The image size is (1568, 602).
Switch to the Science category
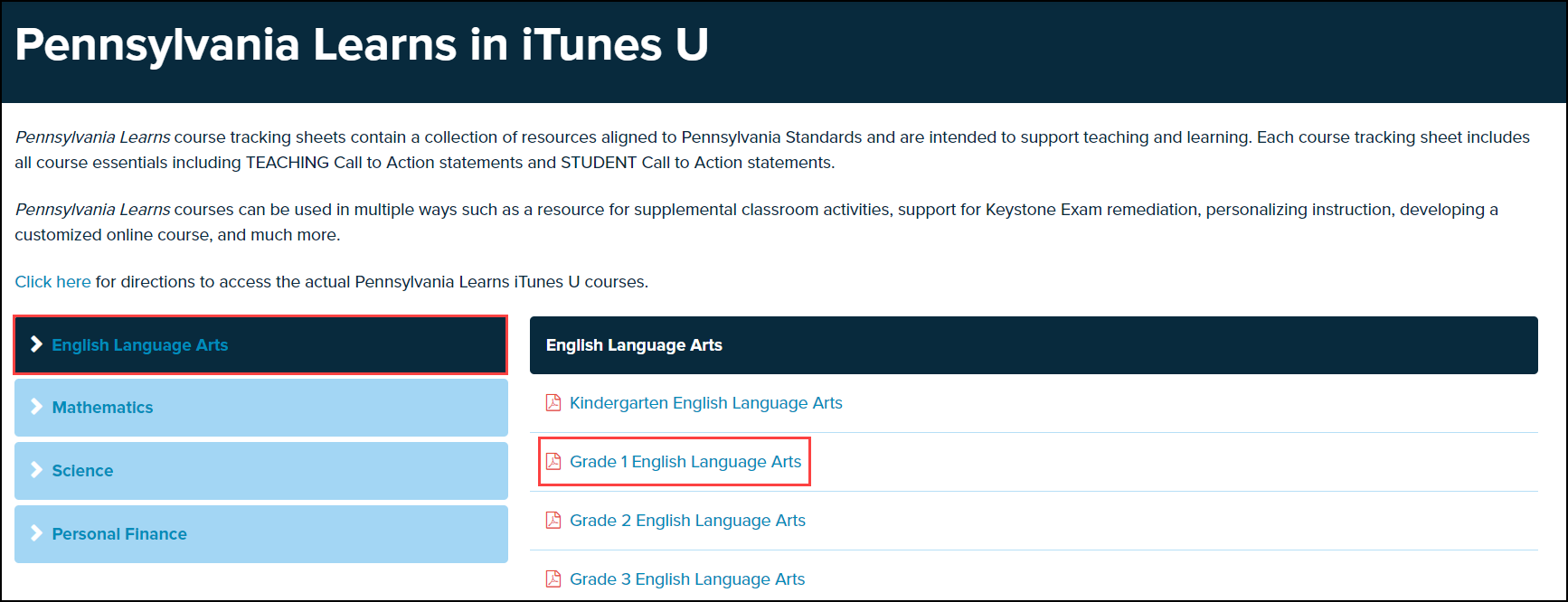[83, 471]
